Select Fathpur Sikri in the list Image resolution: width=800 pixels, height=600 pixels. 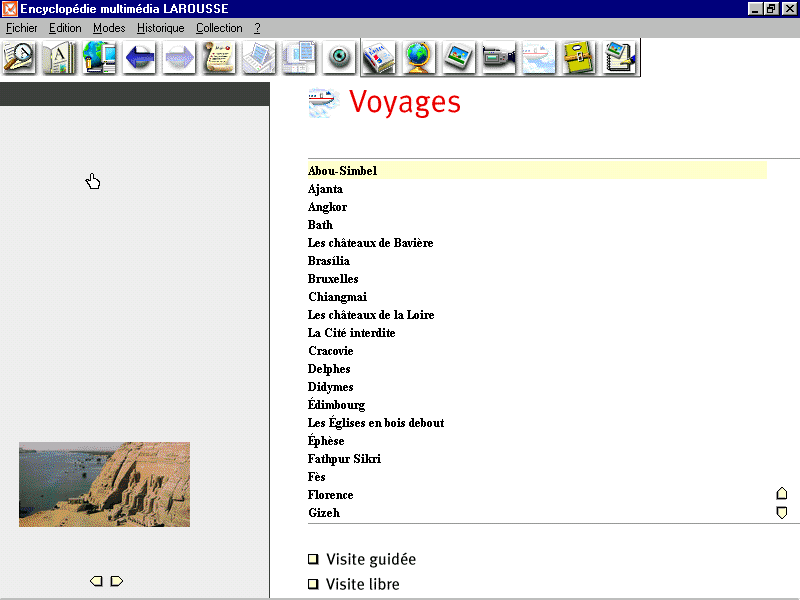tap(344, 459)
